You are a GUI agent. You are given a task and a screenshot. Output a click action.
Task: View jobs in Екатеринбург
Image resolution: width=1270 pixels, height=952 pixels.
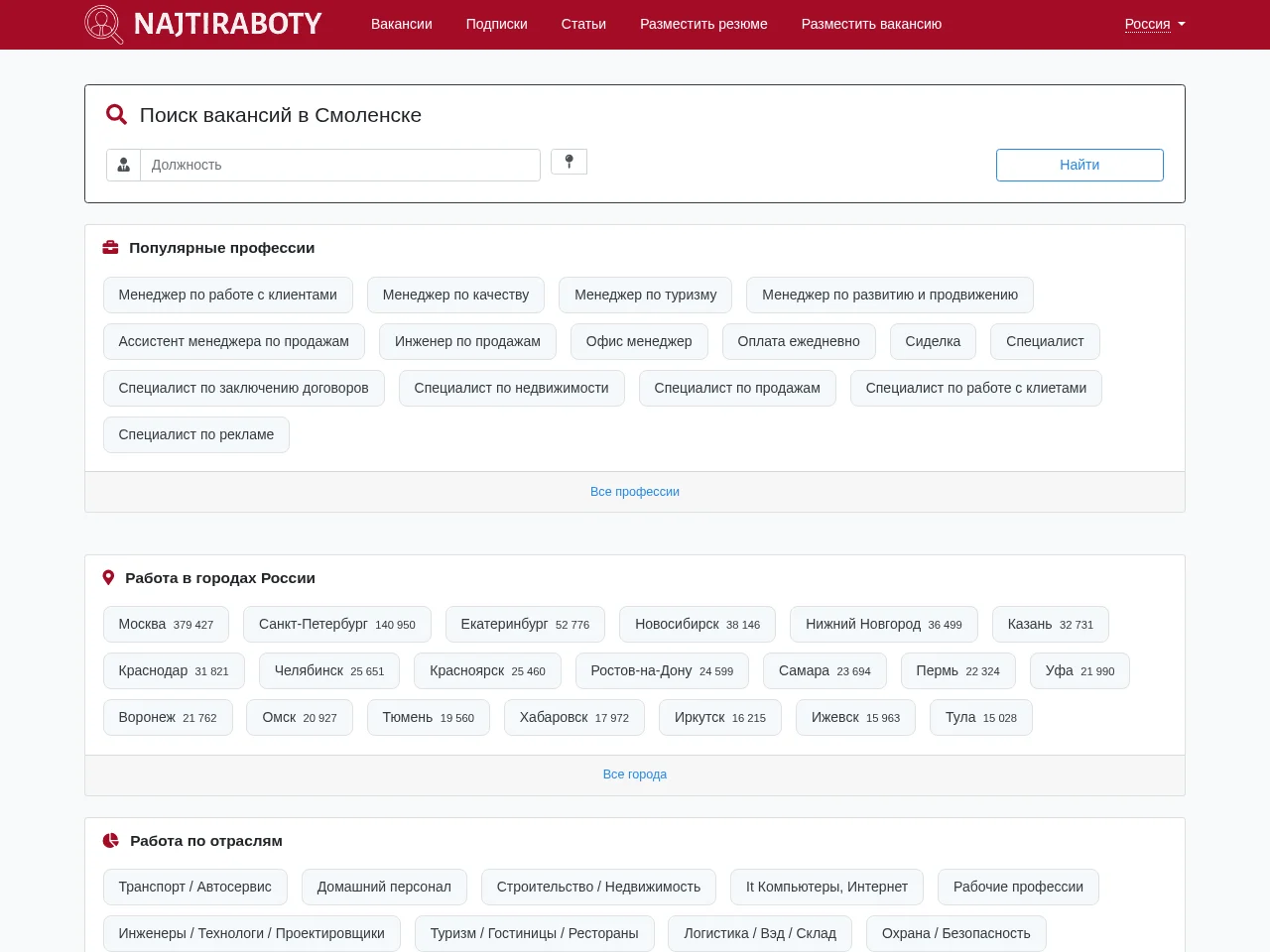point(525,624)
